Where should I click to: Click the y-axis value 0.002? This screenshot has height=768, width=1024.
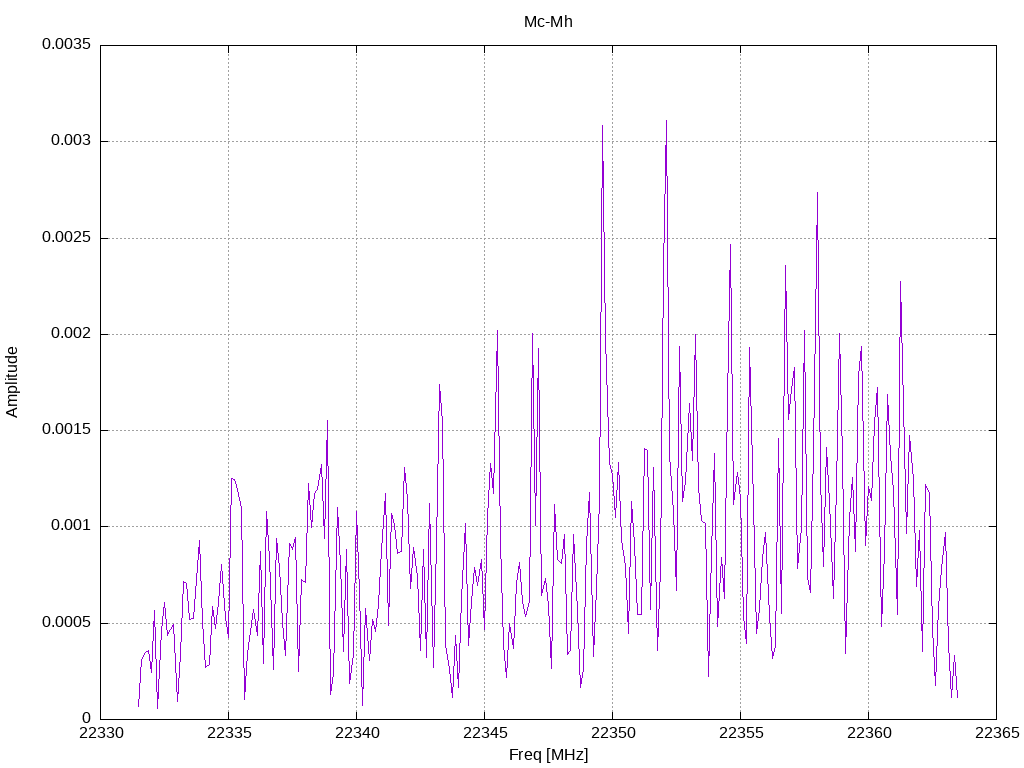pyautogui.click(x=71, y=334)
